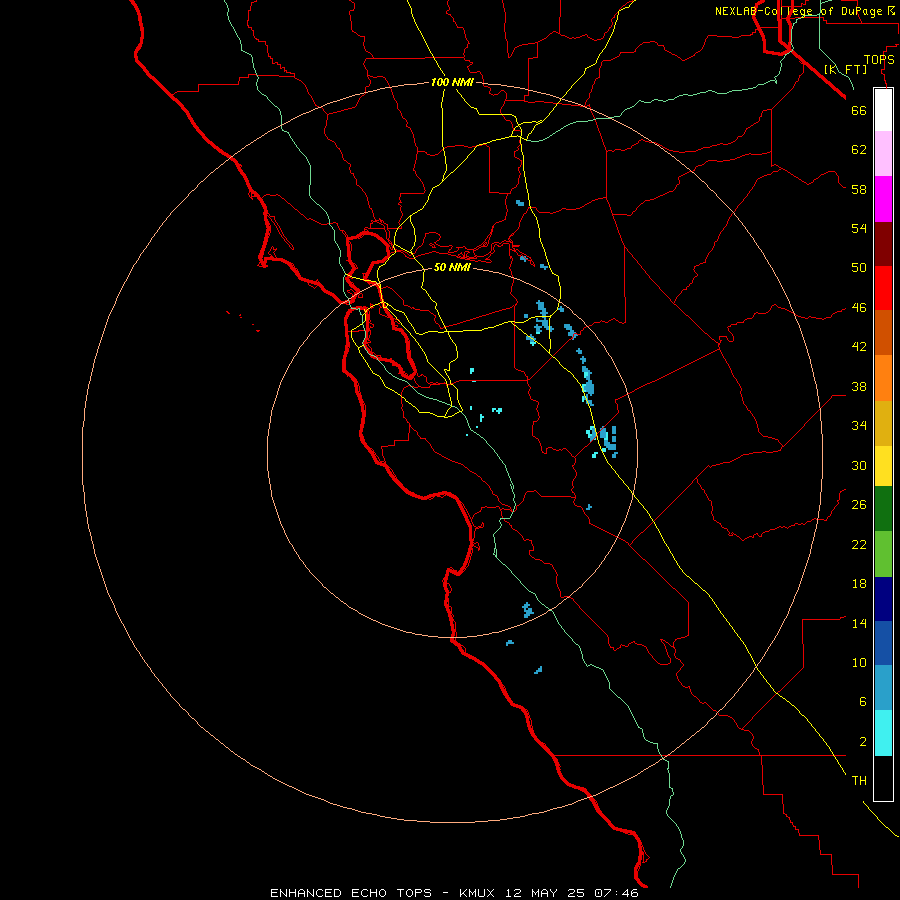Click the 18 legend scale value
This screenshot has width=900, height=900.
[859, 584]
